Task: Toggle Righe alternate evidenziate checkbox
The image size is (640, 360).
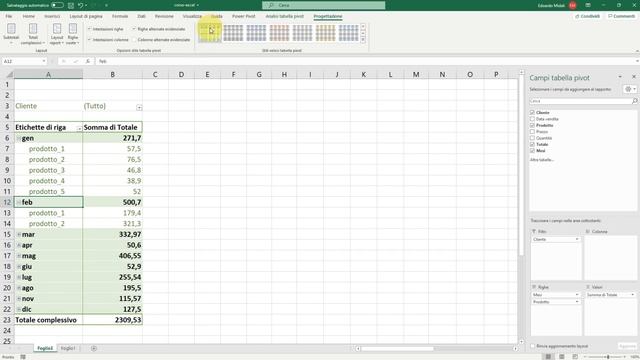Action: [x=134, y=29]
